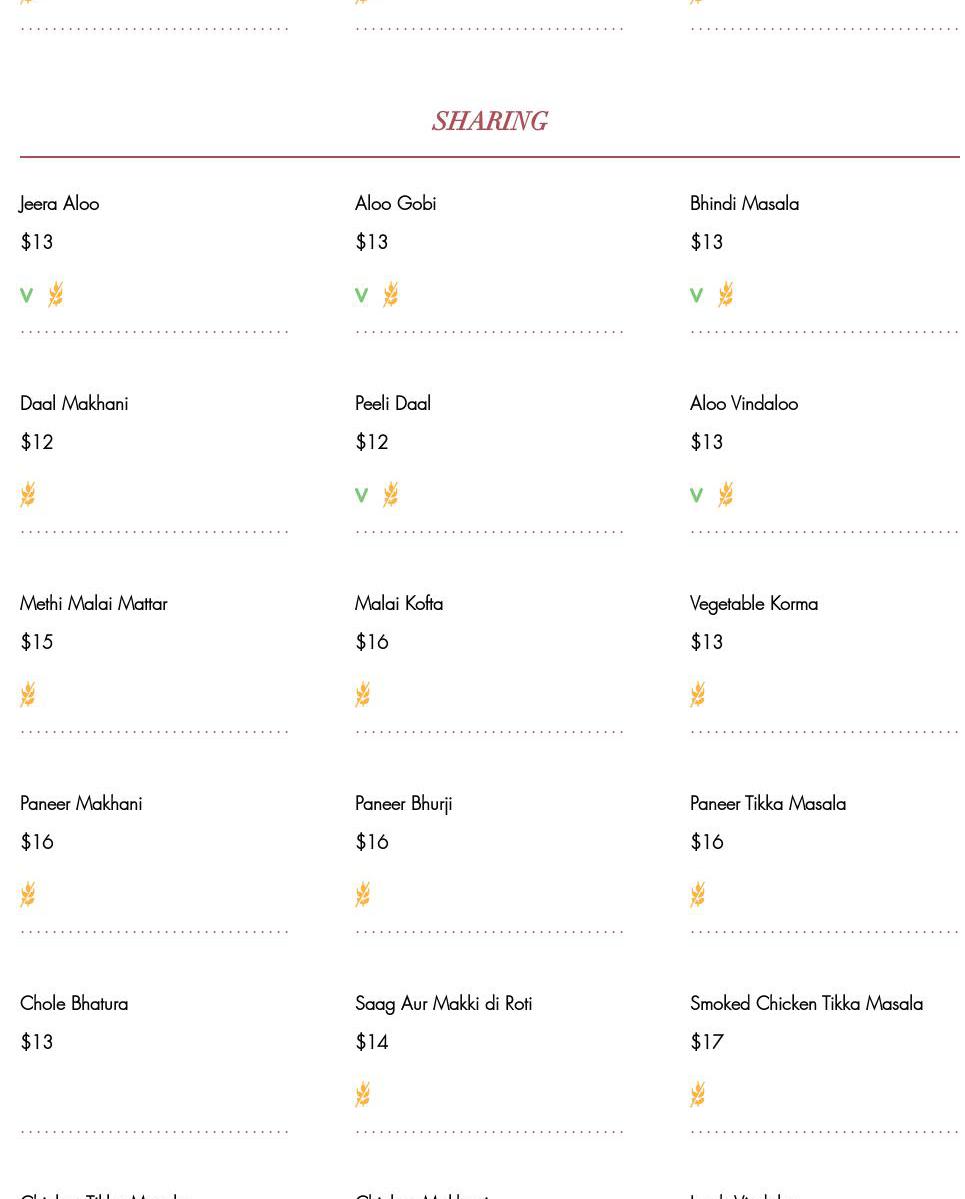This screenshot has height=1199, width=965.
Task: Click the vegan V icon under Jeera Aloo
Action: pyautogui.click(x=27, y=295)
